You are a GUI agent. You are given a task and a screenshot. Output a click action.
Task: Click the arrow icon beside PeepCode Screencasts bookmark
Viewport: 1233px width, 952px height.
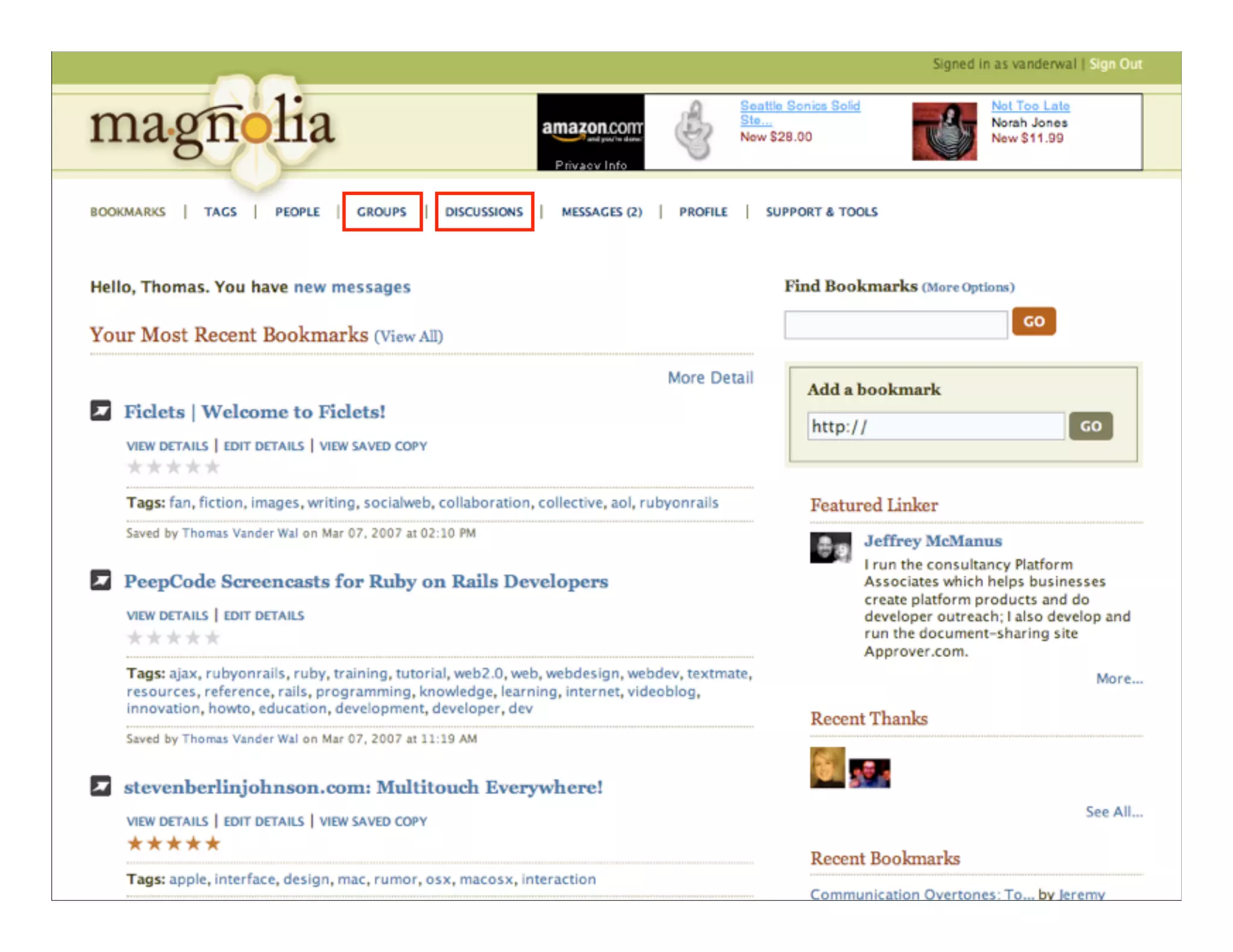click(x=101, y=580)
